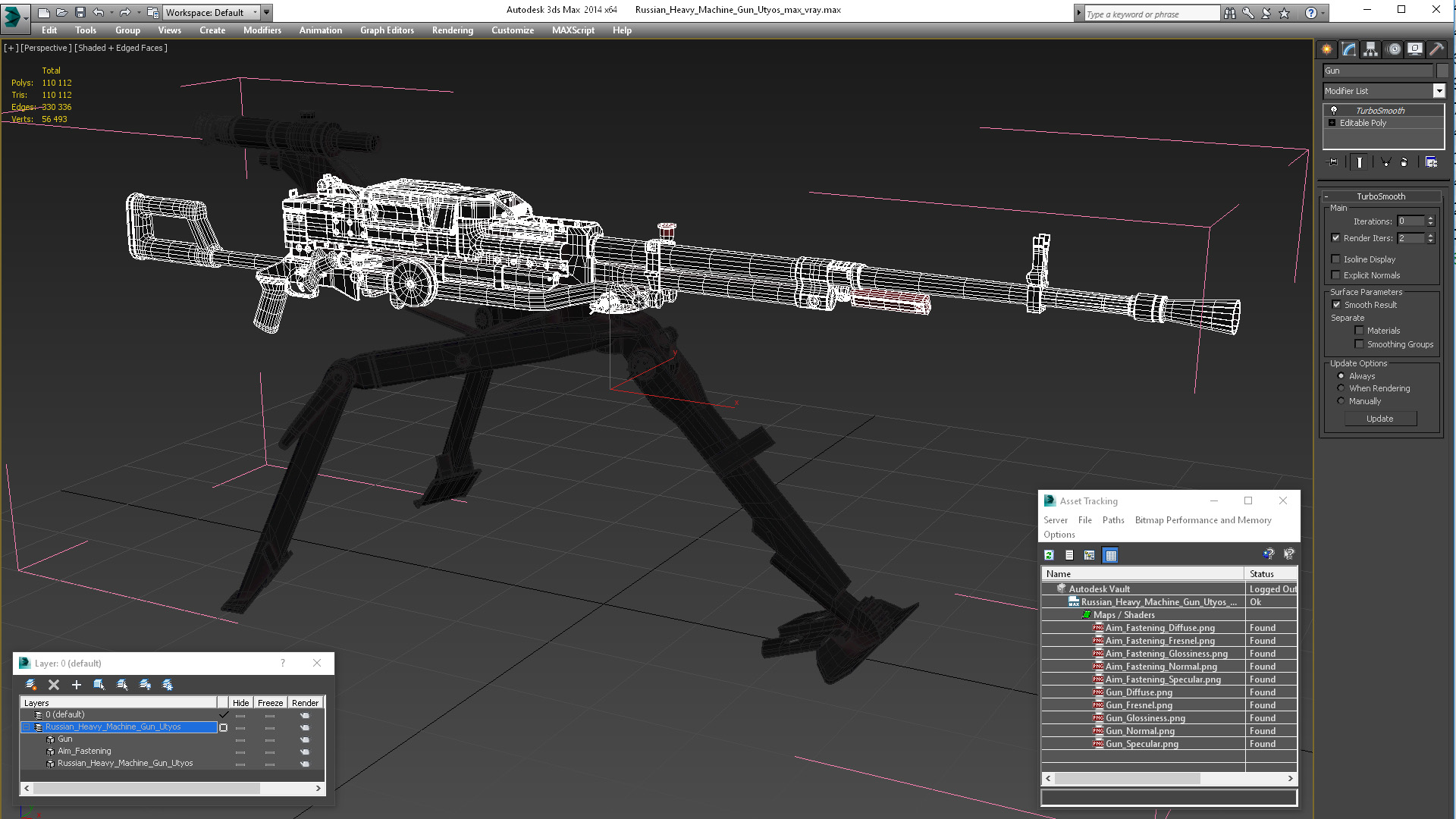
Task: Click Refresh icon in Asset Tracking toolbar
Action: pos(1049,555)
